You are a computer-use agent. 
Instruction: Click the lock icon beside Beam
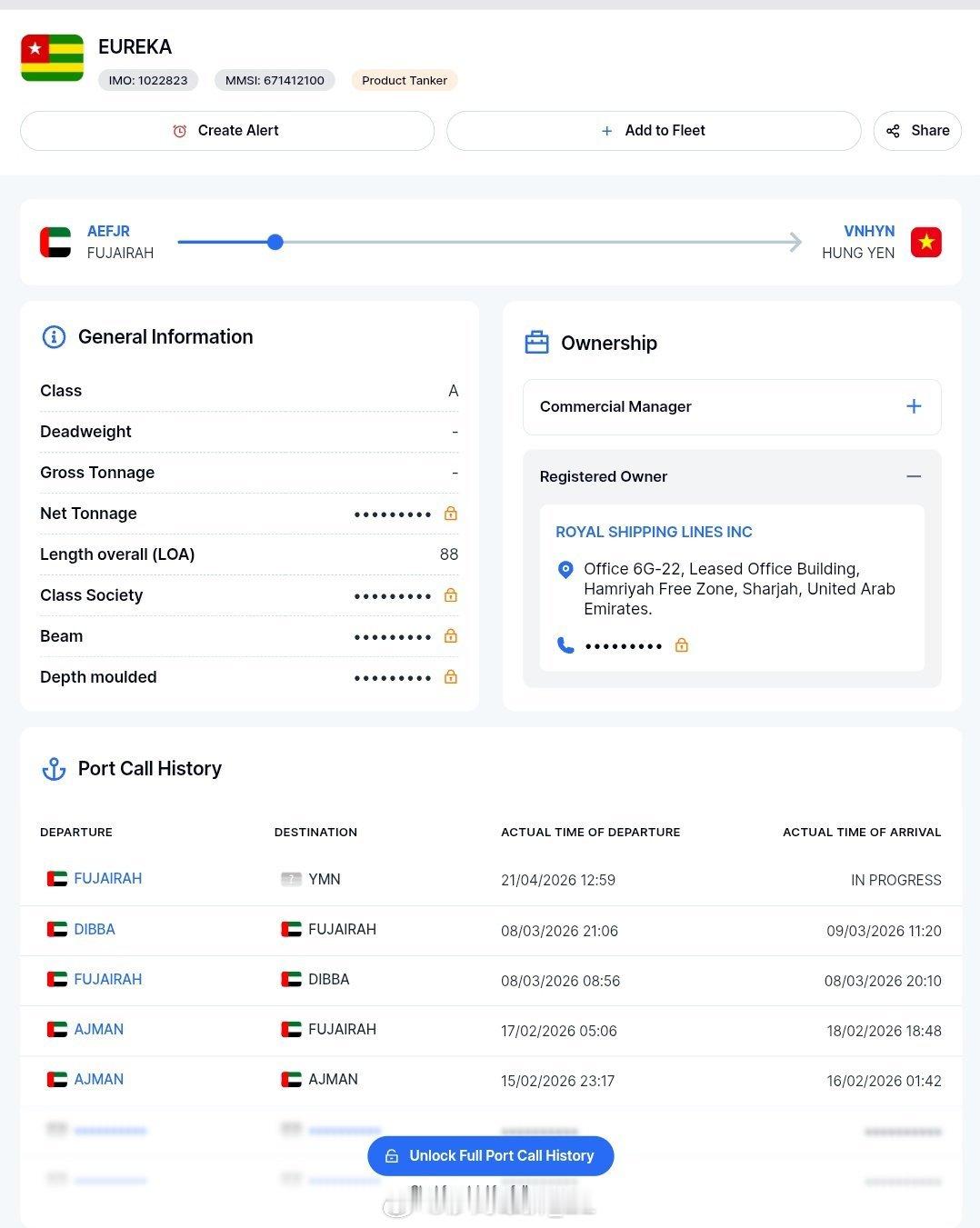click(450, 636)
